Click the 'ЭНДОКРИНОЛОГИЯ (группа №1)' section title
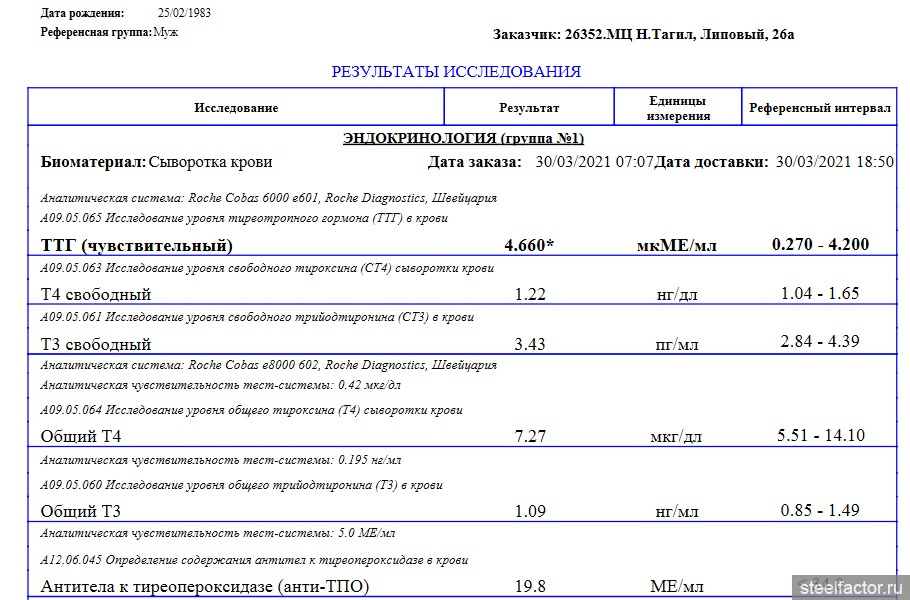910x600 pixels. pyautogui.click(x=463, y=138)
